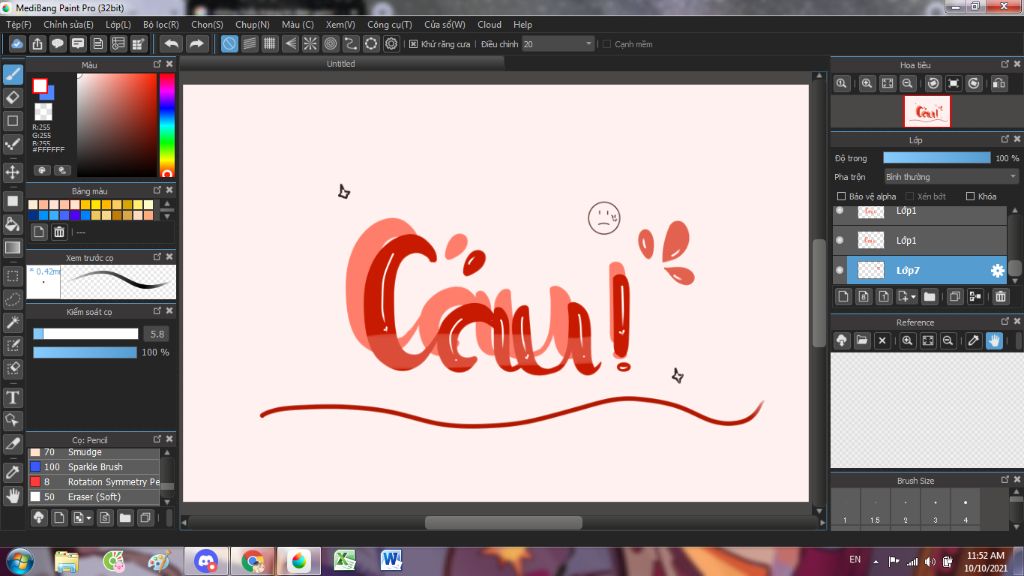Toggle the Khử răng cưa checkbox
Image resolution: width=1024 pixels, height=576 pixels.
413,44
